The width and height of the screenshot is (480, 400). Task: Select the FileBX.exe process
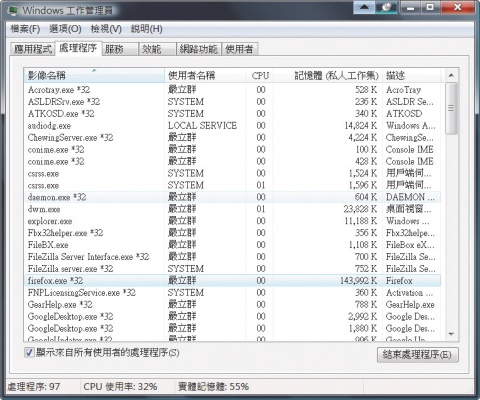[233, 245]
